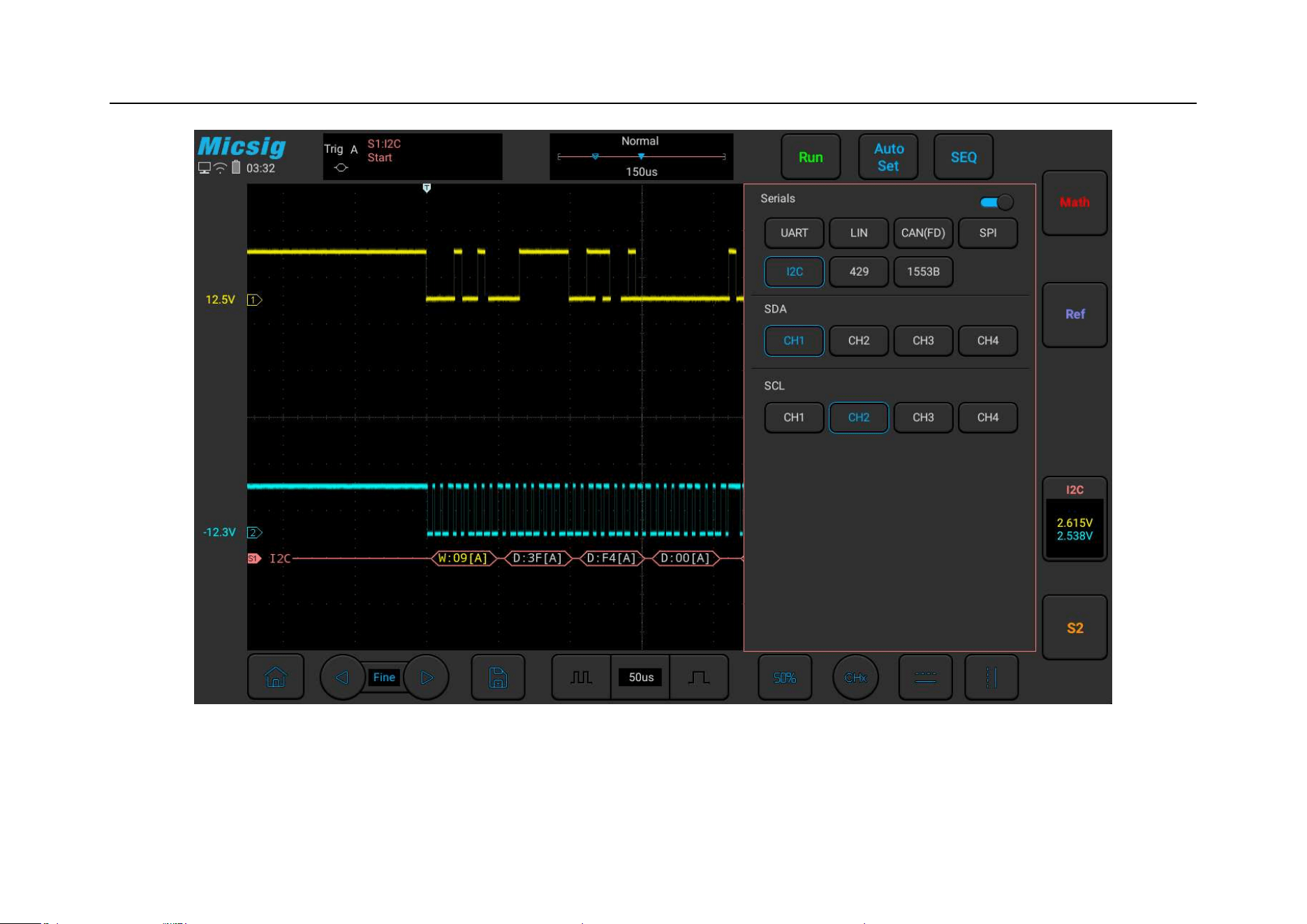Select SPI serial protocol
Screen dimensions: 1307x924
988,233
